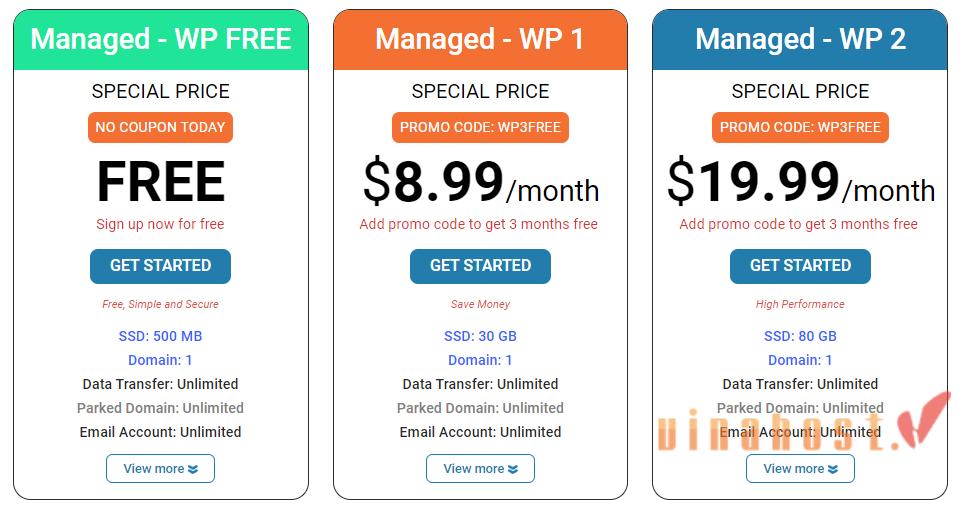
Task: Click PROMO CODE: WP3FREE badge in WP 1
Action: tap(480, 127)
